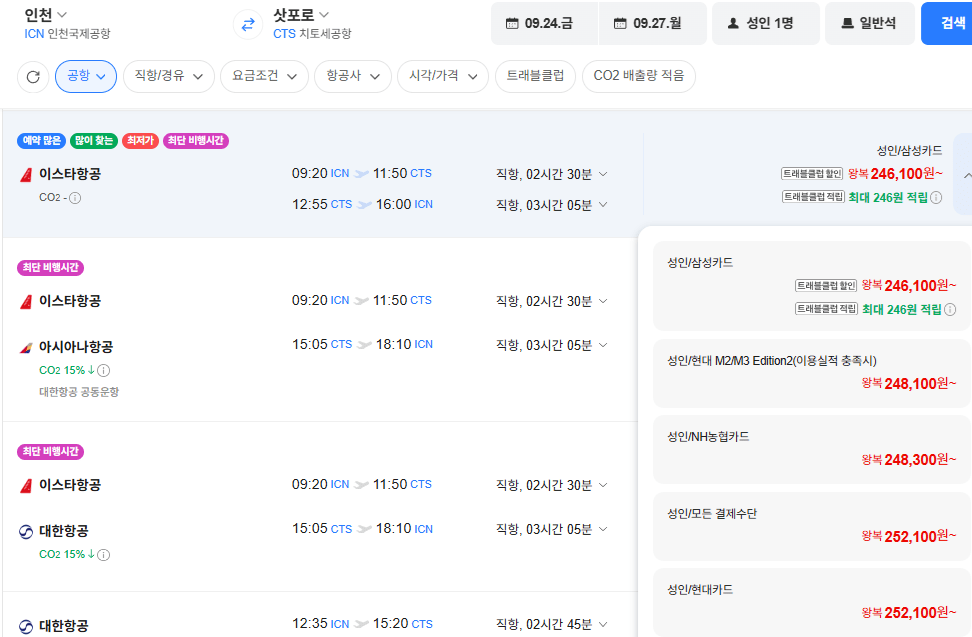Change passenger count 성인 1명

(x=766, y=24)
